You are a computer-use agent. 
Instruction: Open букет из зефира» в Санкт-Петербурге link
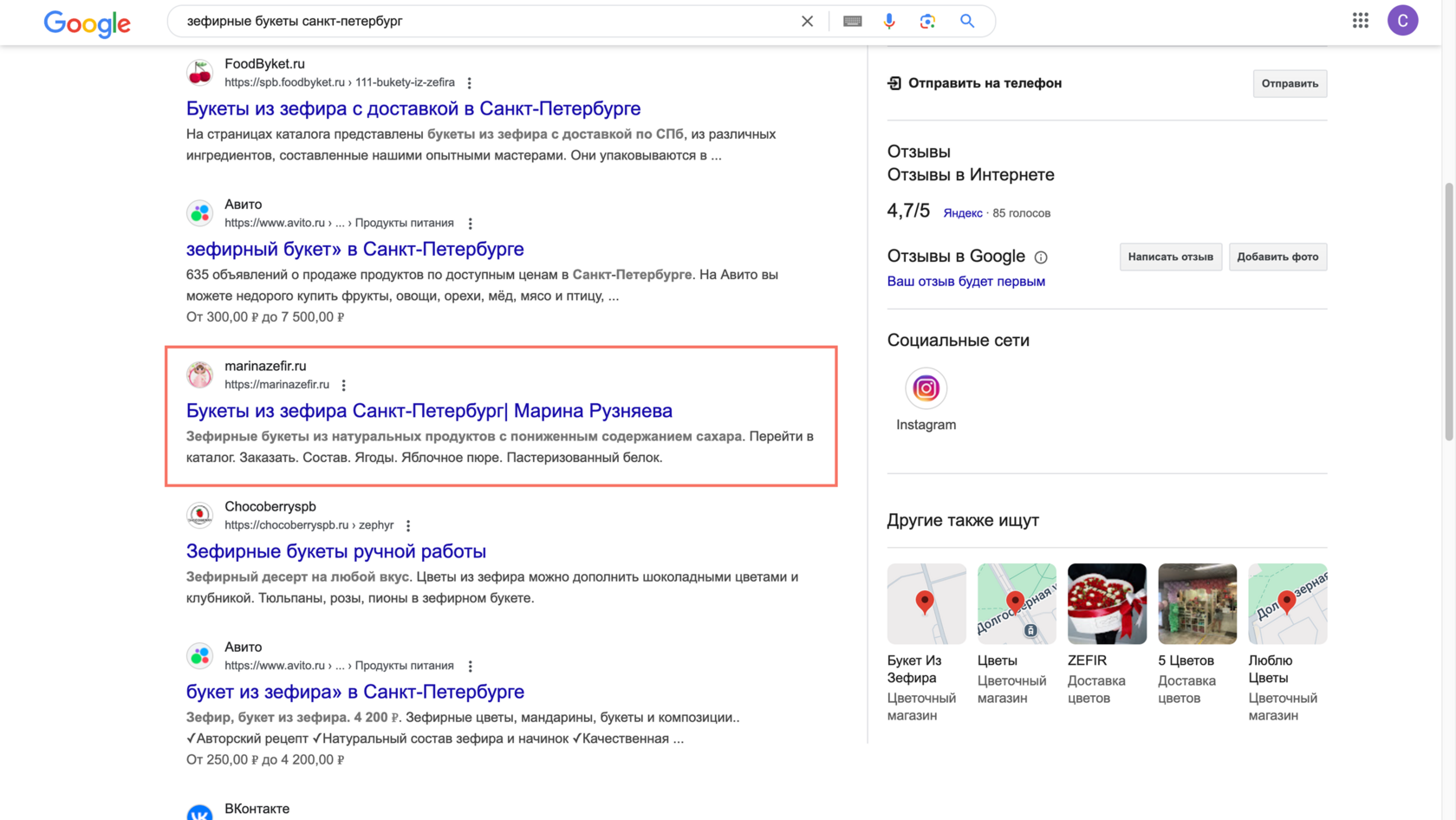click(x=355, y=692)
